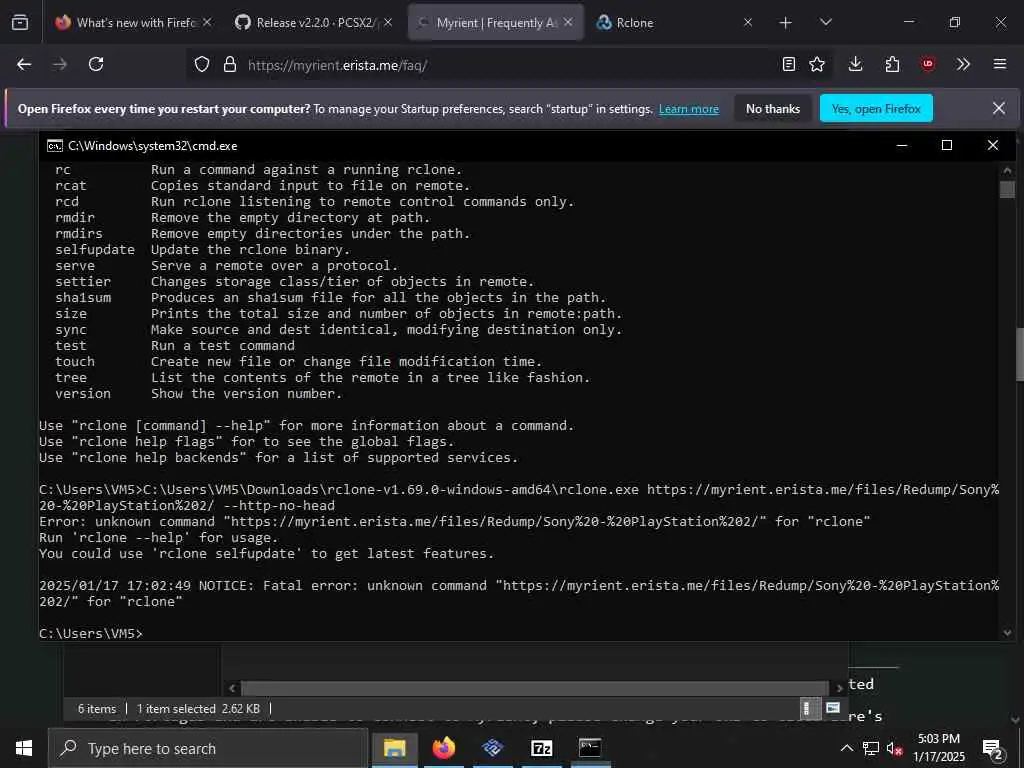Open notification action center
This screenshot has height=768, width=1024.
(x=993, y=748)
